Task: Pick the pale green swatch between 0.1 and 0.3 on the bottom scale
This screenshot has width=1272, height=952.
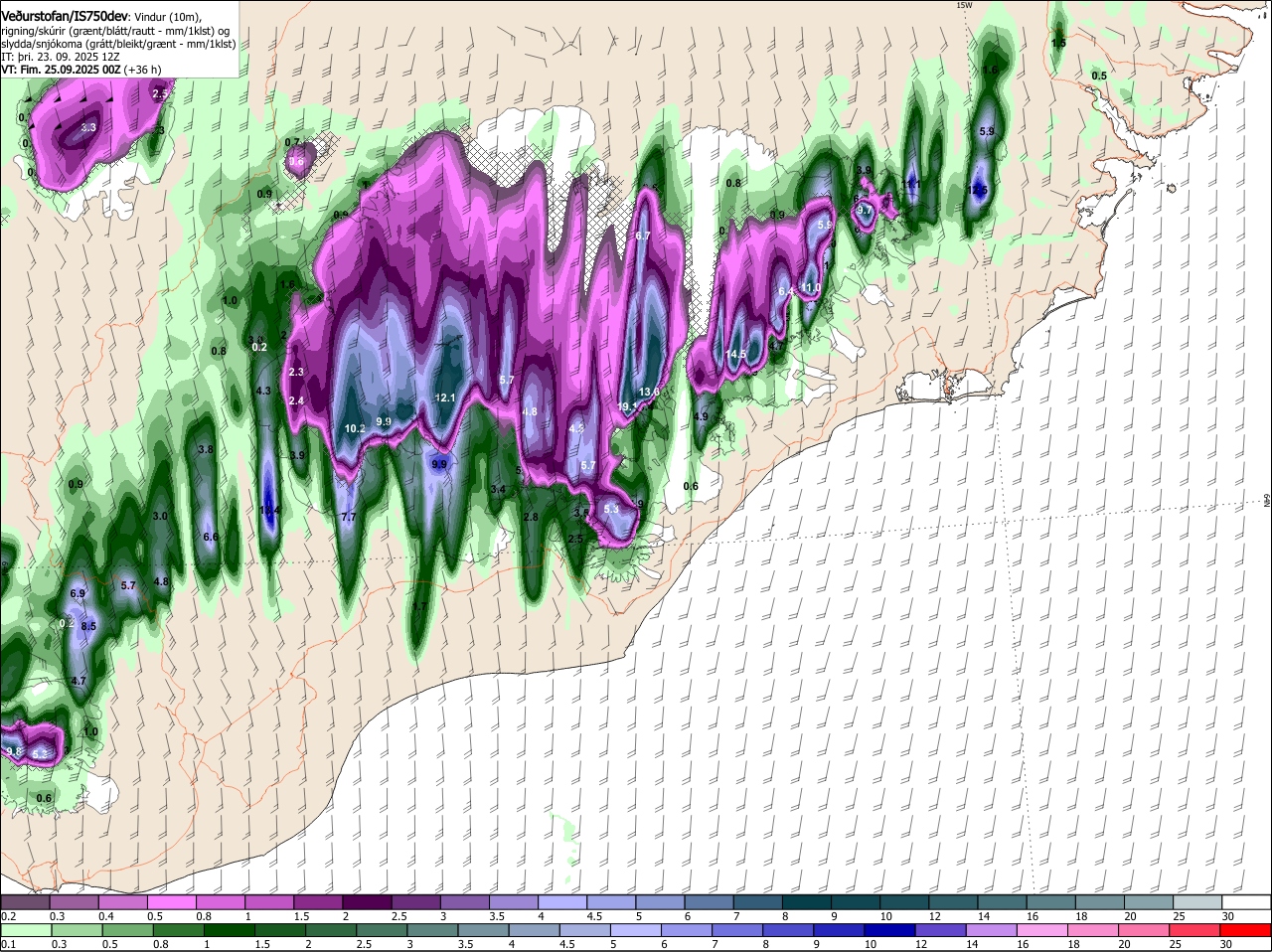Action: pyautogui.click(x=26, y=930)
